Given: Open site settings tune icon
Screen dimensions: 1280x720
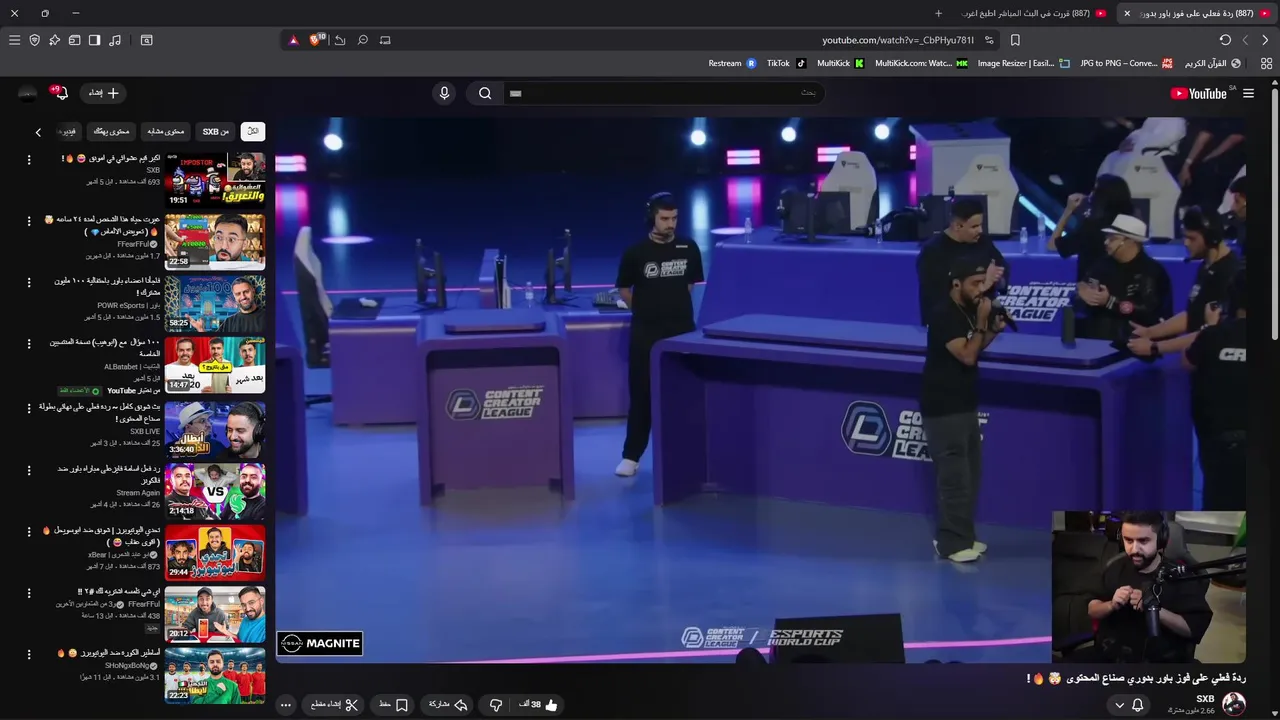Looking at the screenshot, I should pos(989,40).
